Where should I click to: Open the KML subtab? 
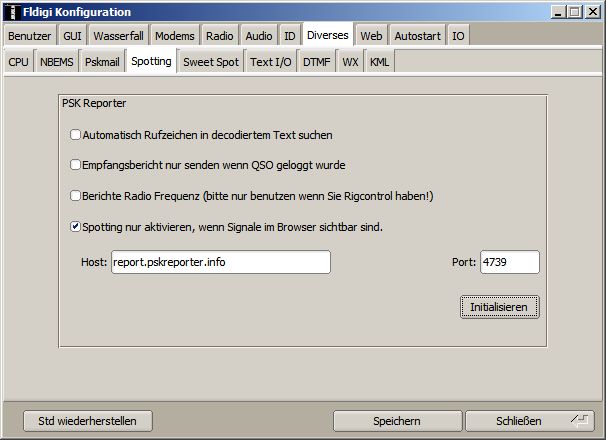(380, 62)
